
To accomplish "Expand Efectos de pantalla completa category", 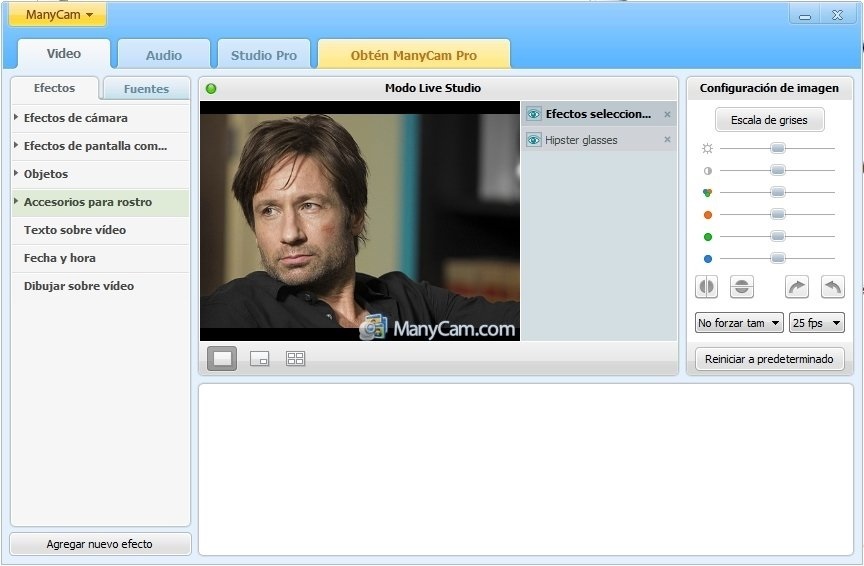I will [x=100, y=146].
